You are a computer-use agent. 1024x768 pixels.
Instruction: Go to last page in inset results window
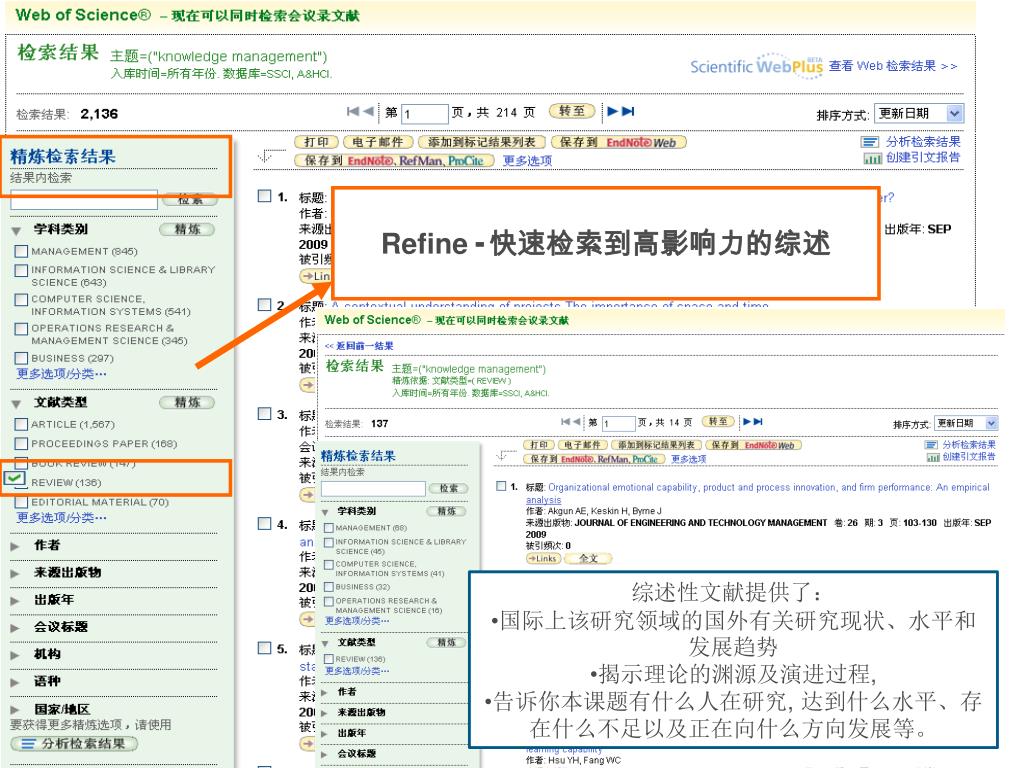point(758,422)
